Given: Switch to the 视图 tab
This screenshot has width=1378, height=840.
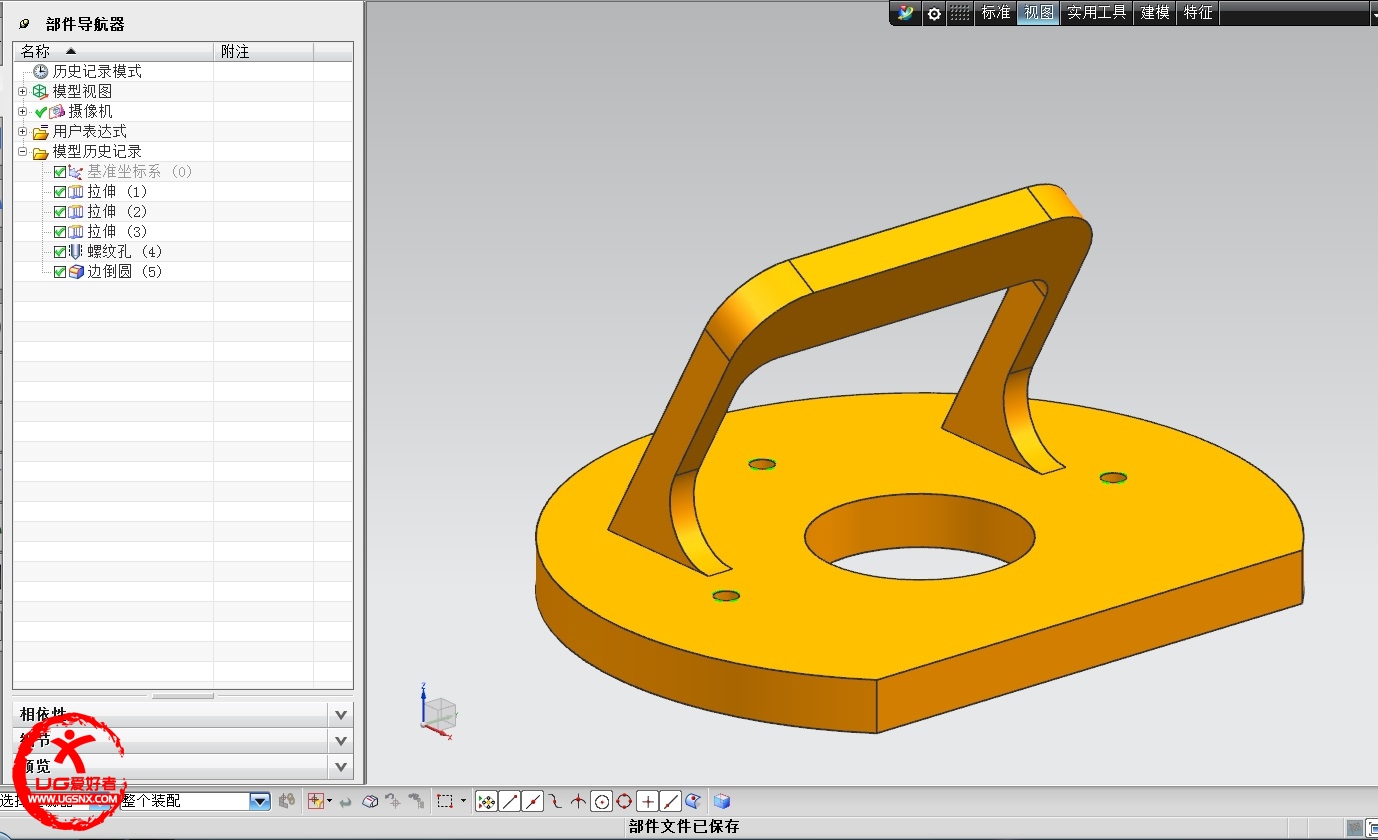Looking at the screenshot, I should [x=1039, y=13].
